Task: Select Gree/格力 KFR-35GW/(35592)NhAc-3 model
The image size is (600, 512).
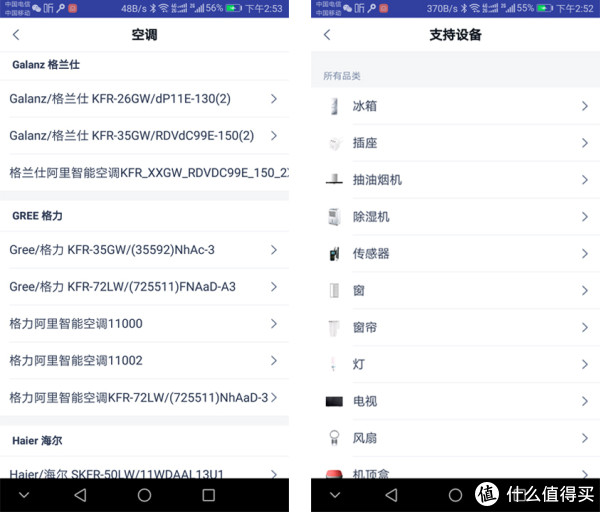Action: 144,250
